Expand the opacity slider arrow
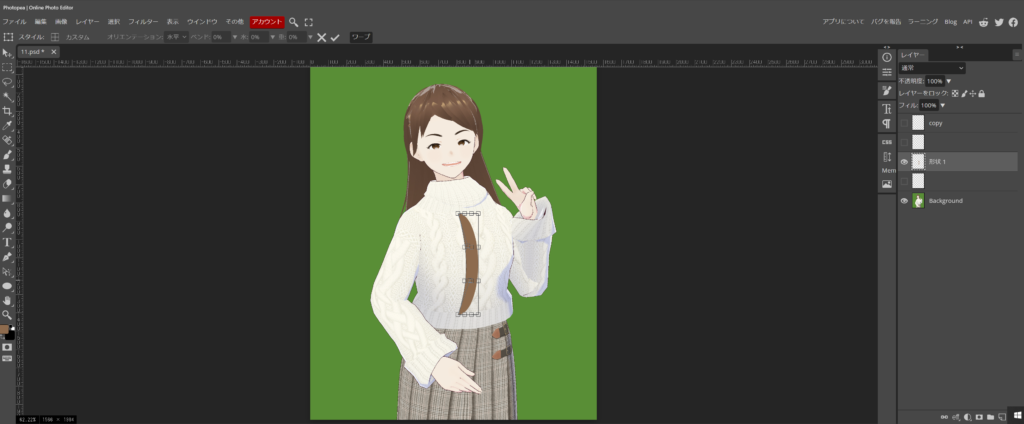This screenshot has height=424, width=1024. pos(948,81)
